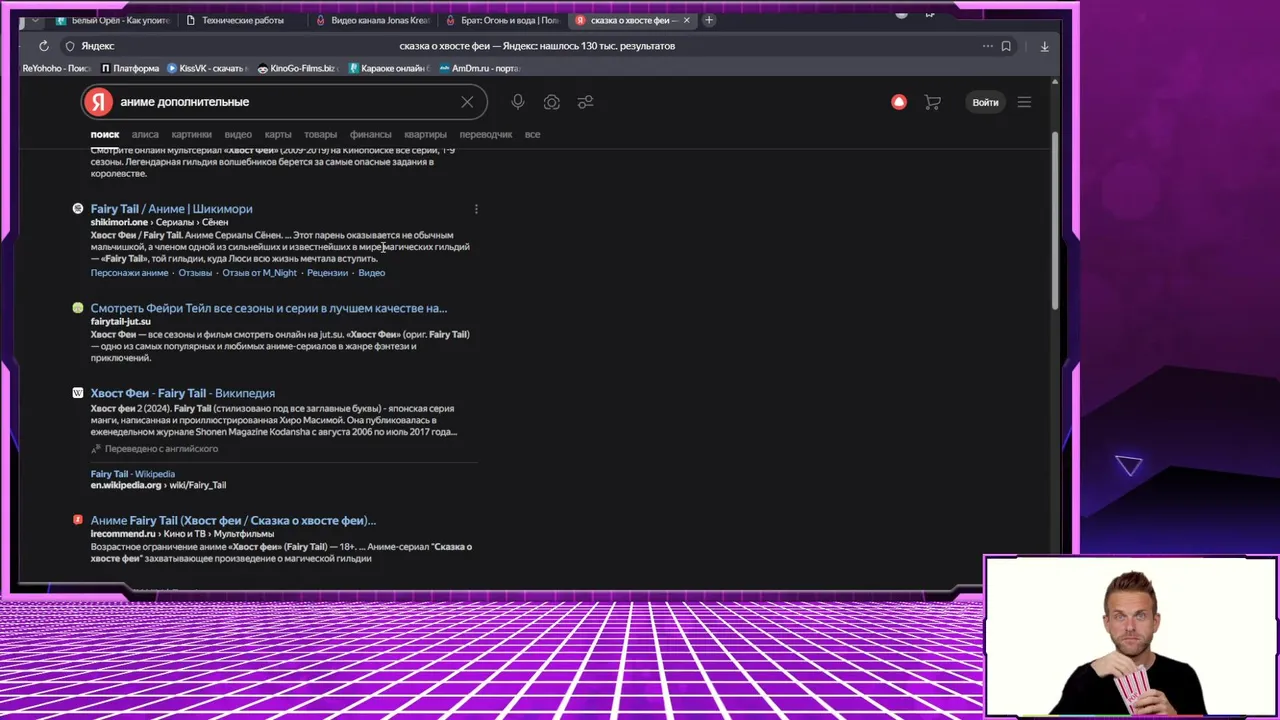This screenshot has width=1280, height=720.
Task: Open the 'Отзывы' sublink
Action: tap(195, 273)
